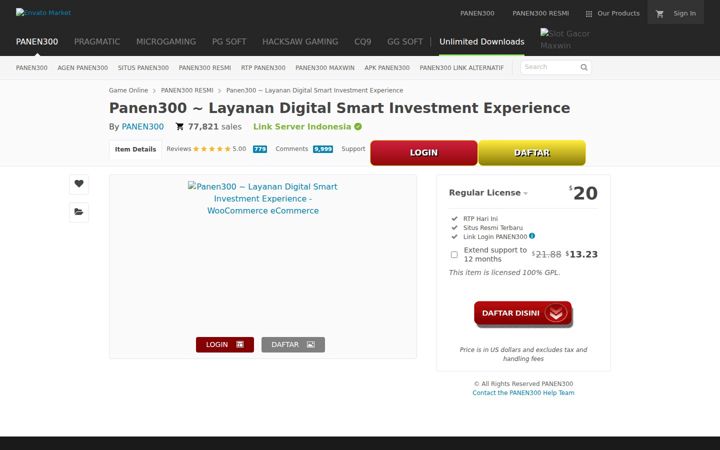This screenshot has height=450, width=720.
Task: Click the Slot Gacor Maxwin image
Action: pos(565,39)
